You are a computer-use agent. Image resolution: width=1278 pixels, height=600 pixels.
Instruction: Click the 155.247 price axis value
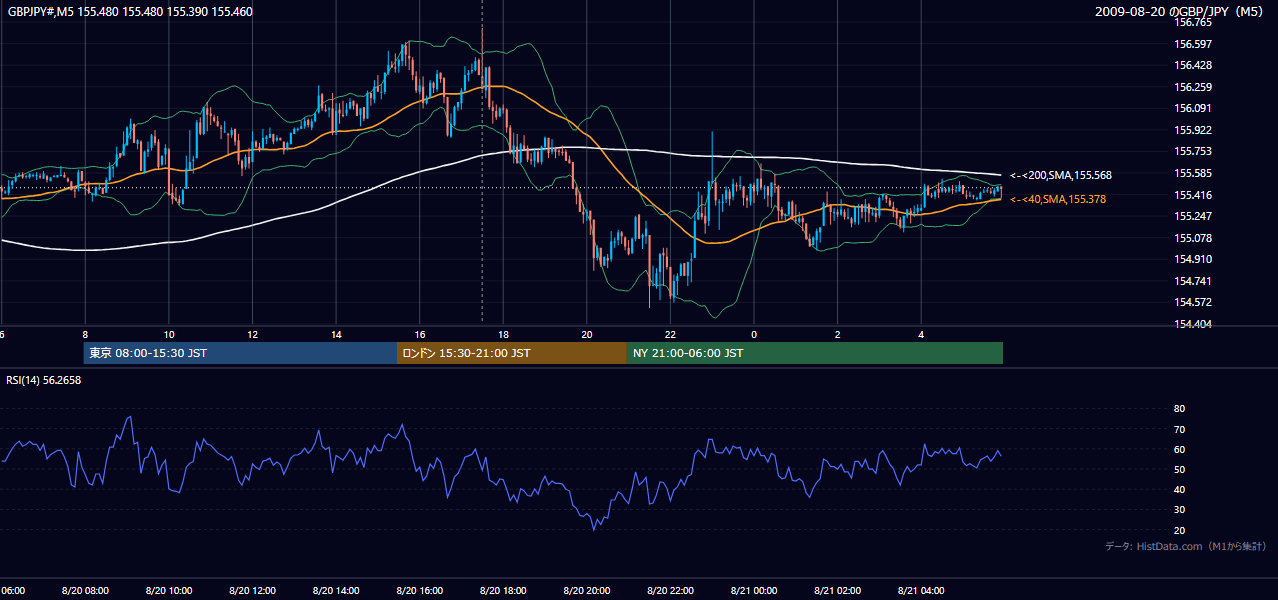(x=1193, y=216)
